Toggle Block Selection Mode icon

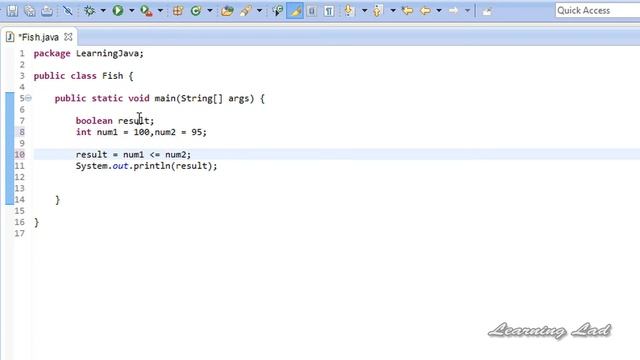click(312, 11)
